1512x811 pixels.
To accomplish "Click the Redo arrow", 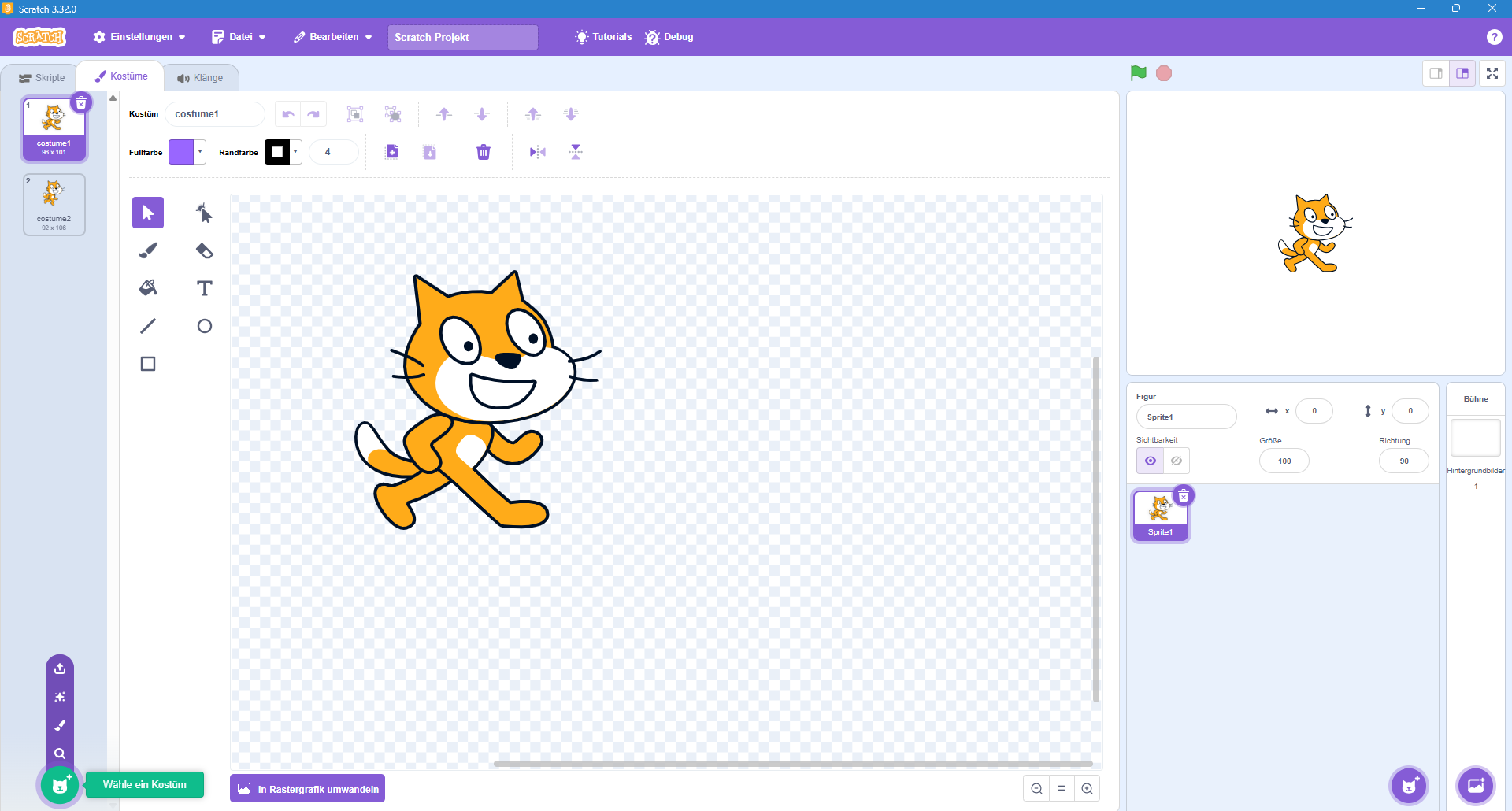I will (x=313, y=114).
